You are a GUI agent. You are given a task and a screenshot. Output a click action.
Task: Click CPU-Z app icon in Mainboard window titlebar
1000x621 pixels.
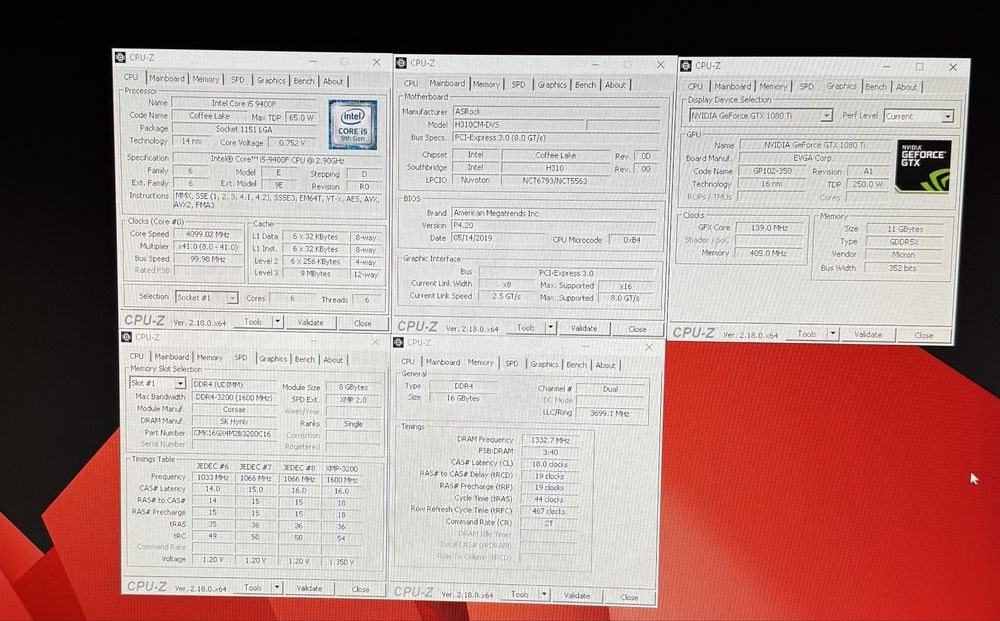[x=401, y=62]
